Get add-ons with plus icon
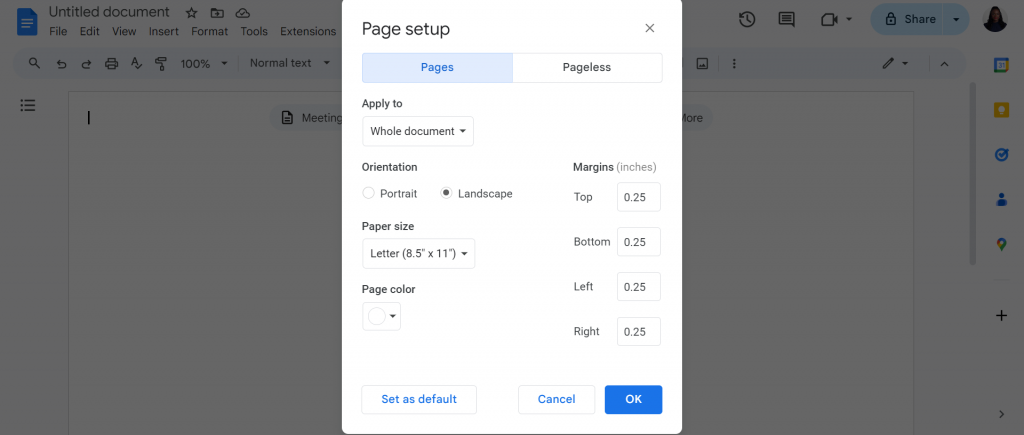The width and height of the screenshot is (1024, 435). point(1001,316)
